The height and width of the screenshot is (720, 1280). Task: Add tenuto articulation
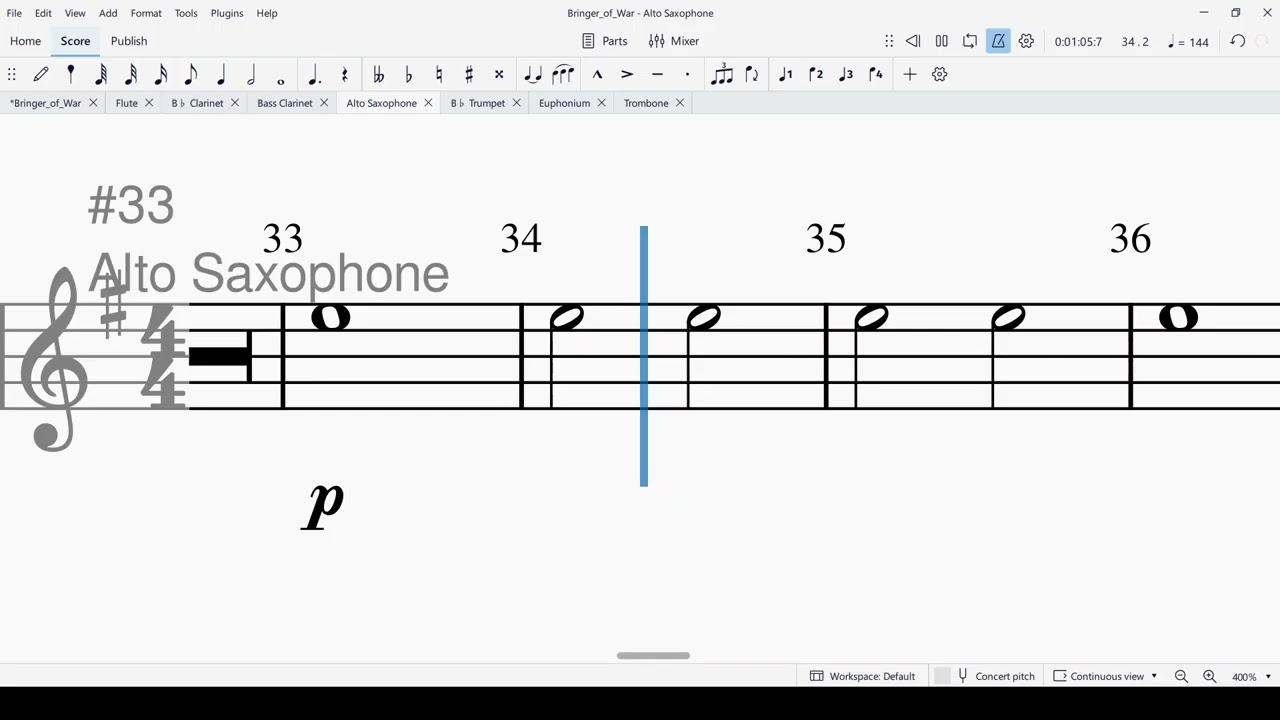(x=657, y=74)
